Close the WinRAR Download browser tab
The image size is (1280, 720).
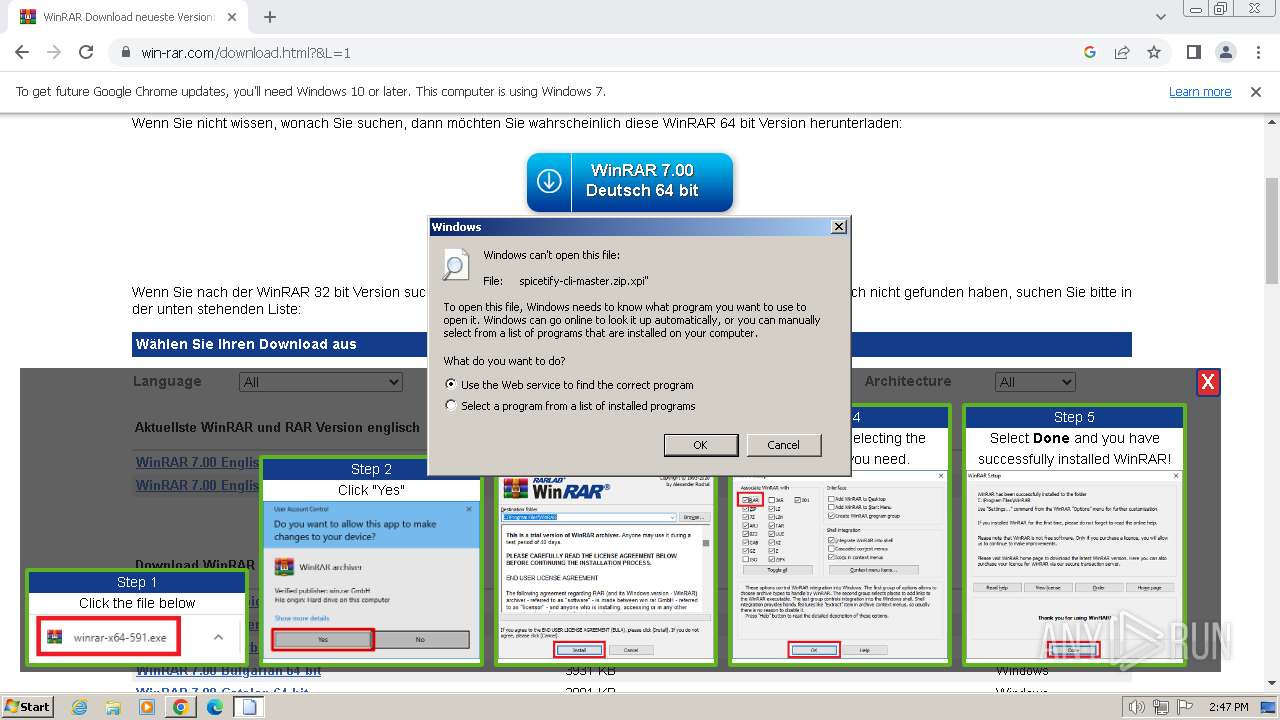tap(232, 17)
